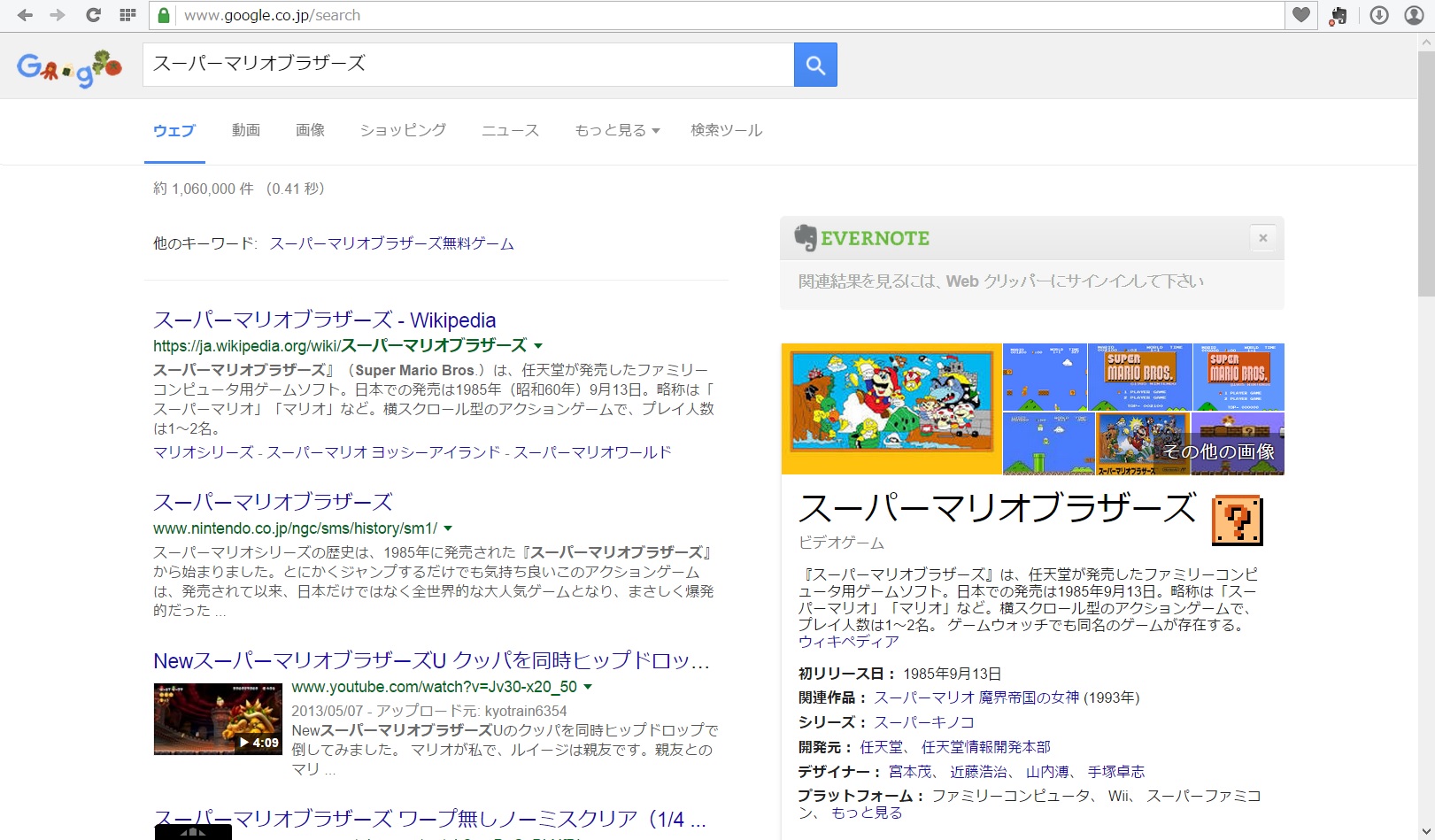Open the スーパーマリオワールド sitelink

[x=593, y=452]
